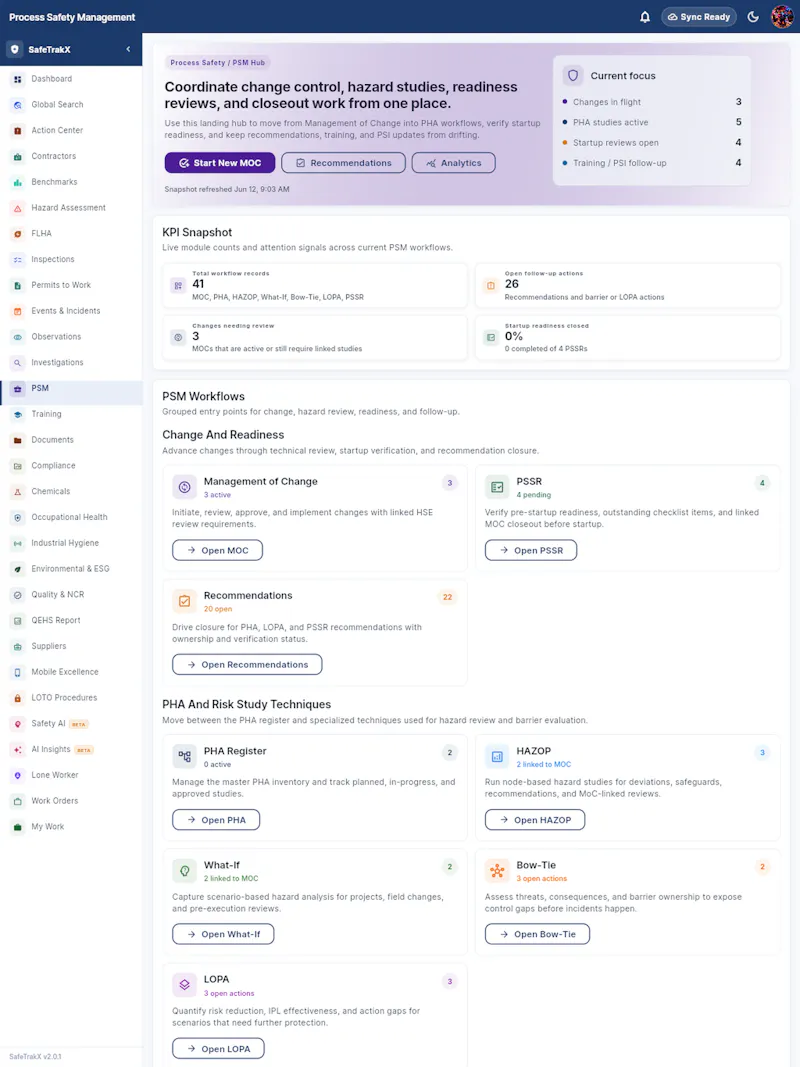Click the Open HAZOP button
Viewport: 800px width, 1067px height.
535,820
